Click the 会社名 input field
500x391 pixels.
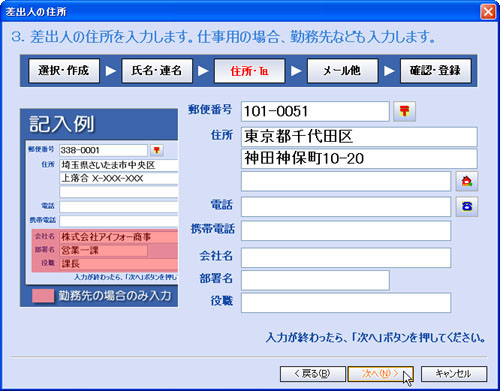(346, 257)
